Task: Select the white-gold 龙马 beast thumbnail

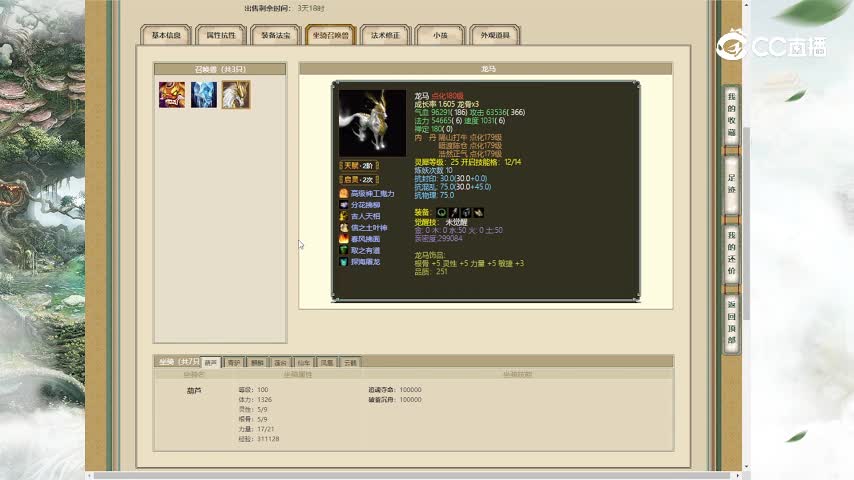Action: point(236,95)
